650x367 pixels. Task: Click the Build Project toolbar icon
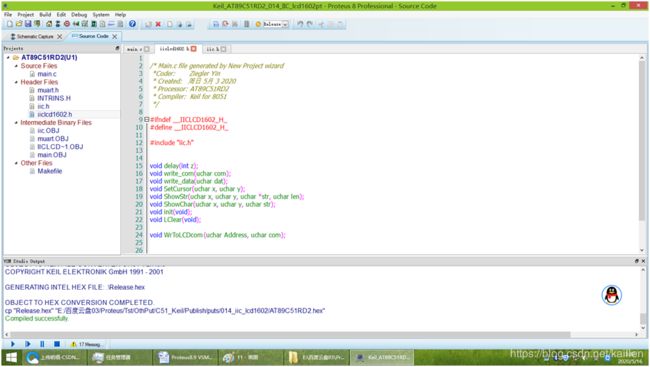(216, 24)
